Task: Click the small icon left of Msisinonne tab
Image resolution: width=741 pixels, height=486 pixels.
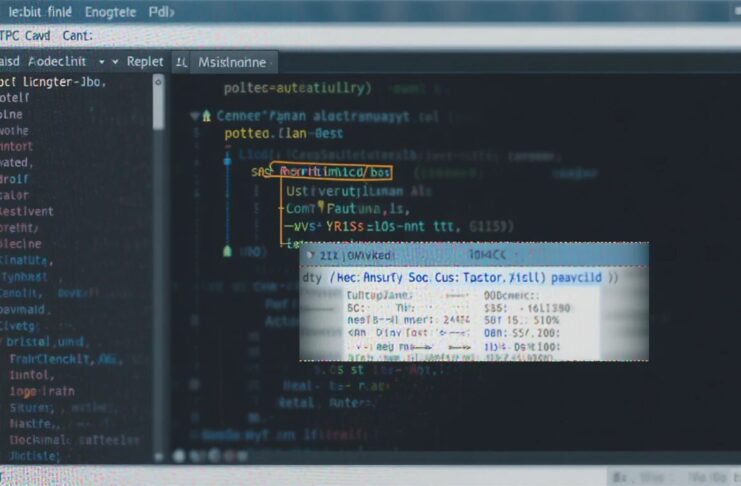Action: (181, 61)
